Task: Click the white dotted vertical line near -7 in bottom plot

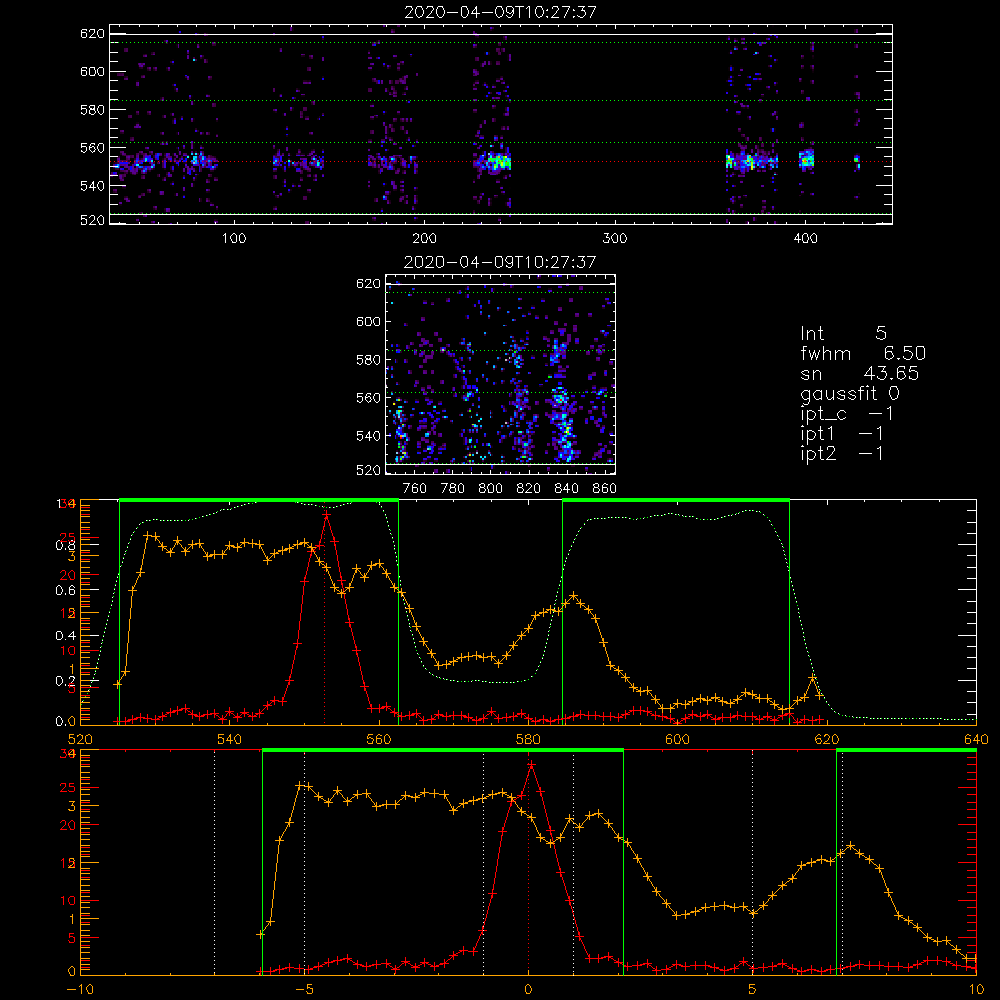Action: (x=214, y=862)
